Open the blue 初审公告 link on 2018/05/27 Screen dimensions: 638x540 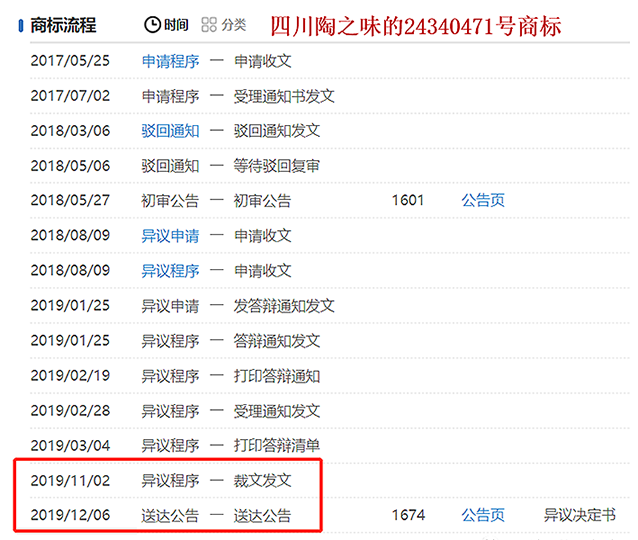[170, 200]
